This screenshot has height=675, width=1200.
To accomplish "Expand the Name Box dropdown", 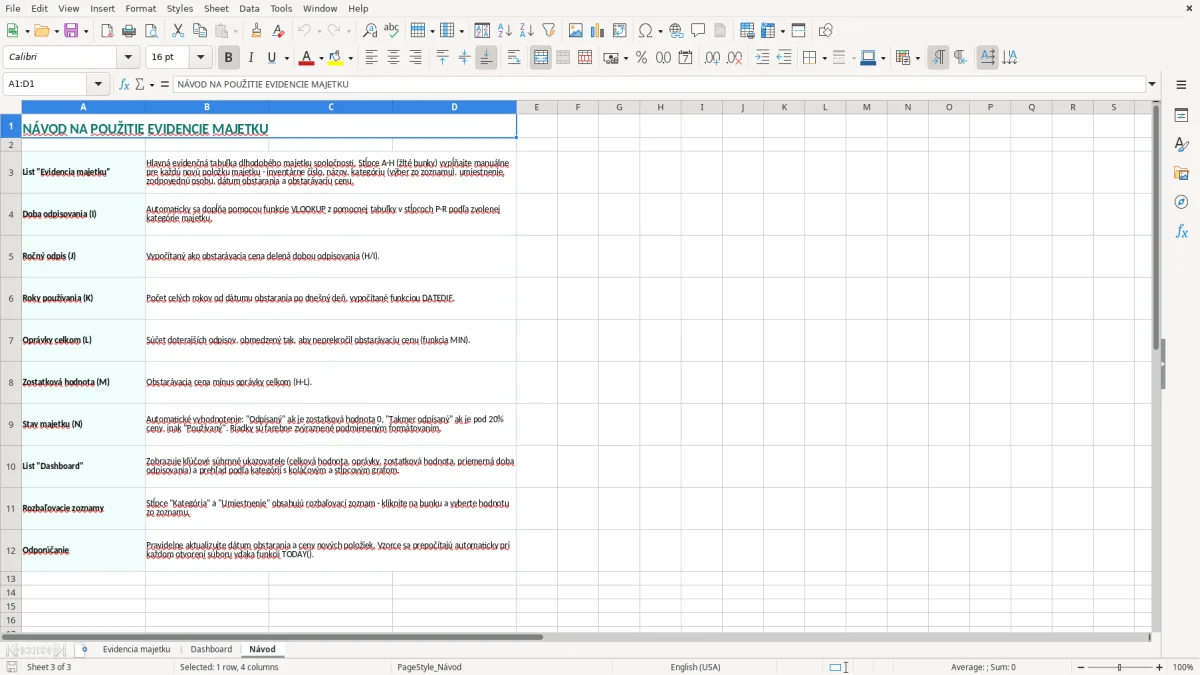I will click(98, 85).
